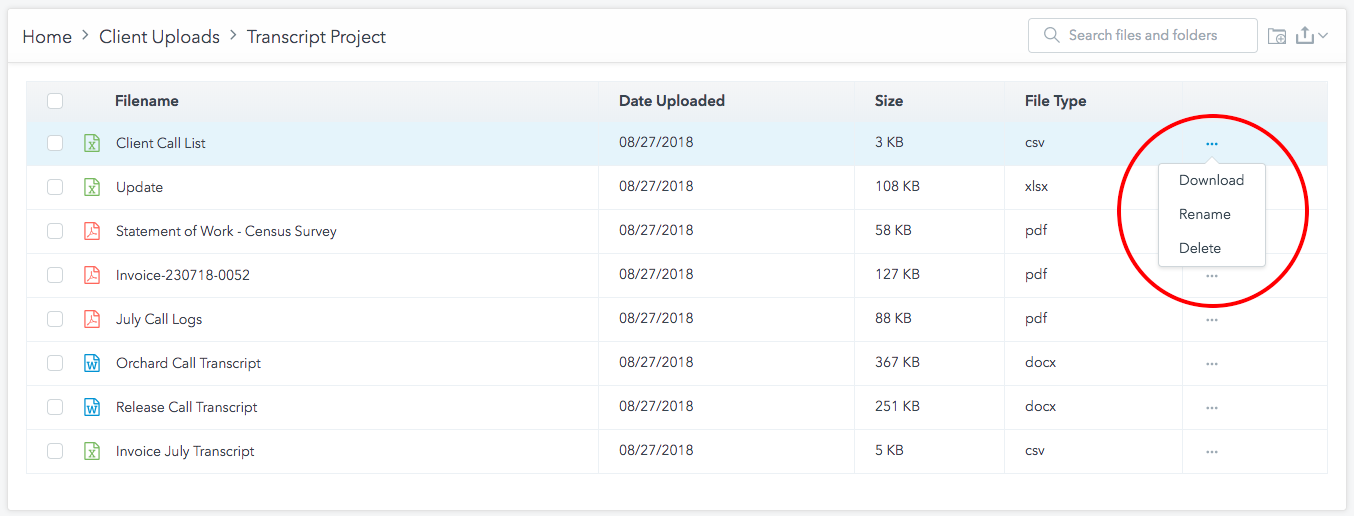Click the Invoice July Transcript csv icon
This screenshot has width=1354, height=516.
click(x=92, y=451)
